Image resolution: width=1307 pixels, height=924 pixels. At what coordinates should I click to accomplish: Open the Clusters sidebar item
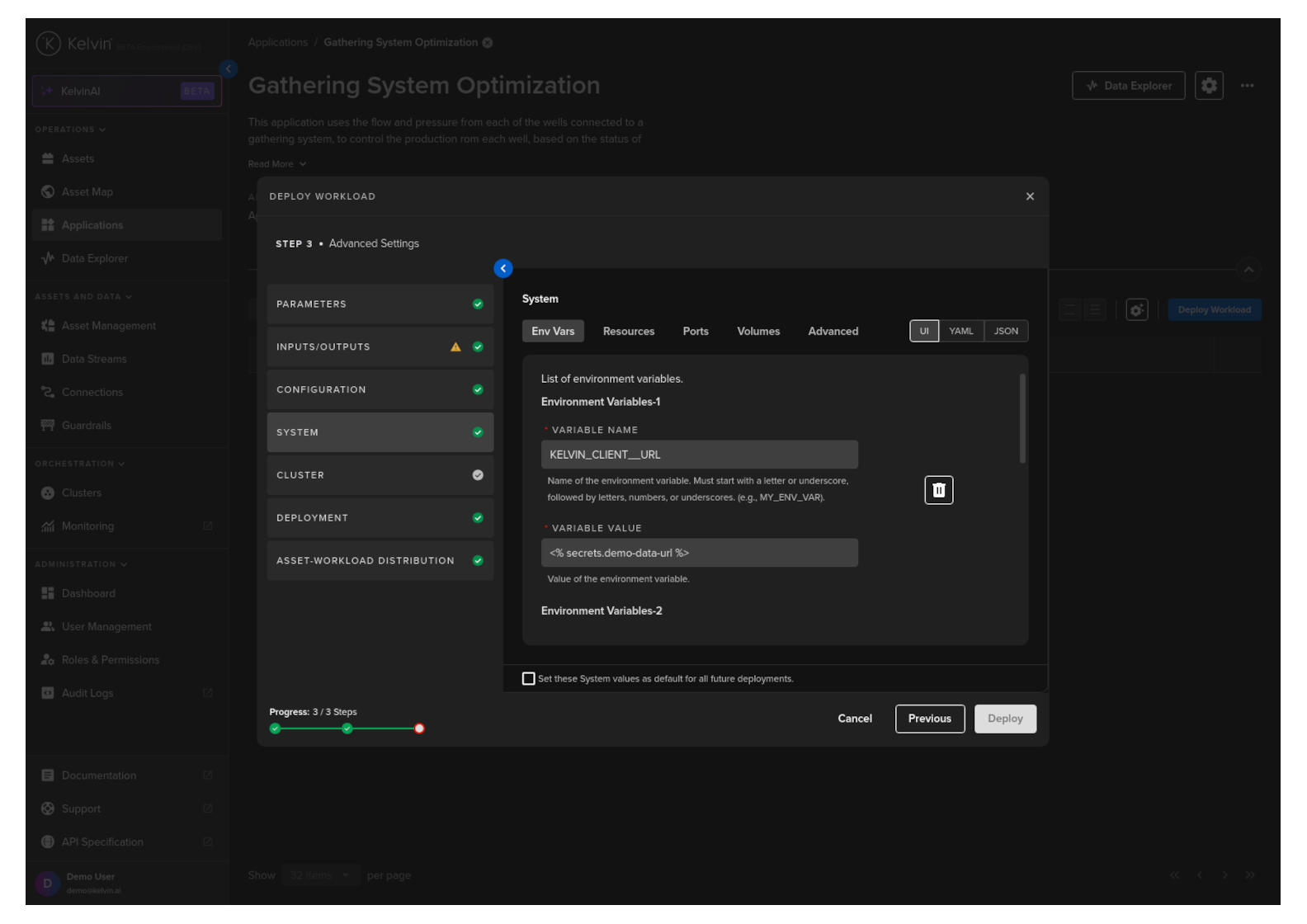(81, 493)
